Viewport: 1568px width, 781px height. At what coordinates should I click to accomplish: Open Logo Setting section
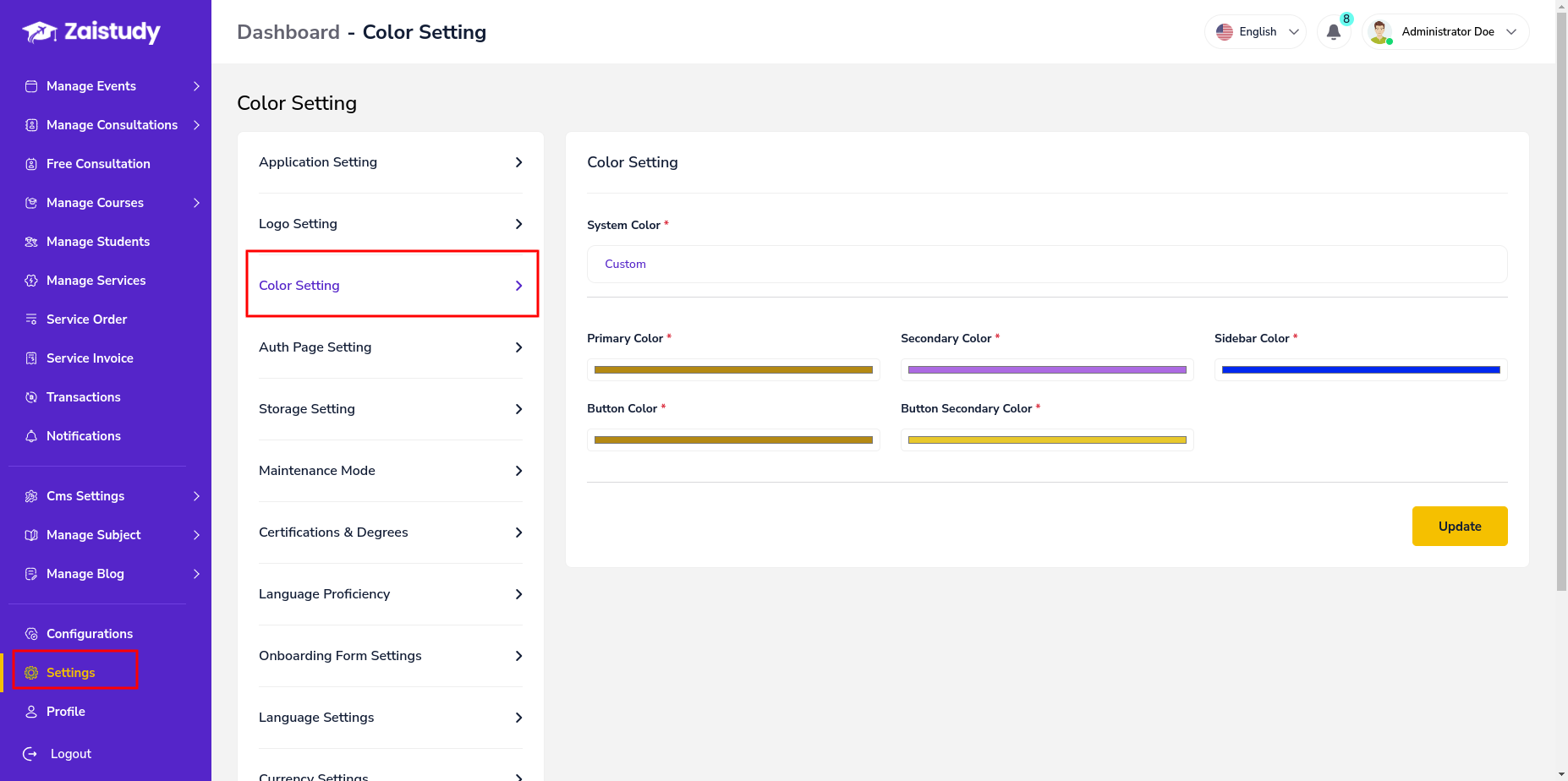391,224
